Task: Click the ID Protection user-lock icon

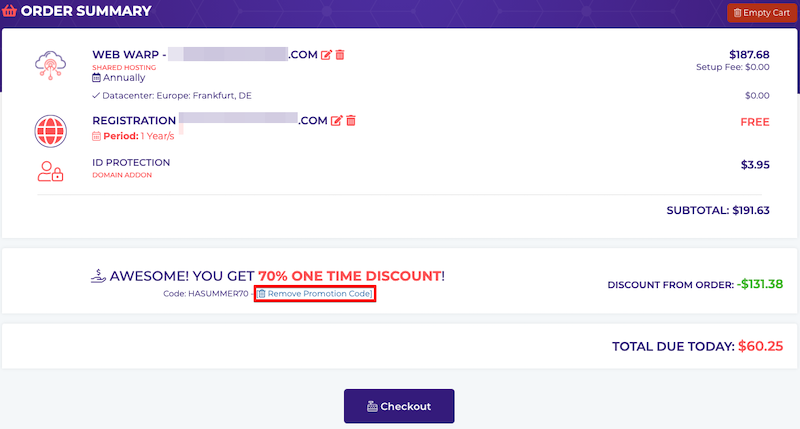Action: tap(50, 171)
